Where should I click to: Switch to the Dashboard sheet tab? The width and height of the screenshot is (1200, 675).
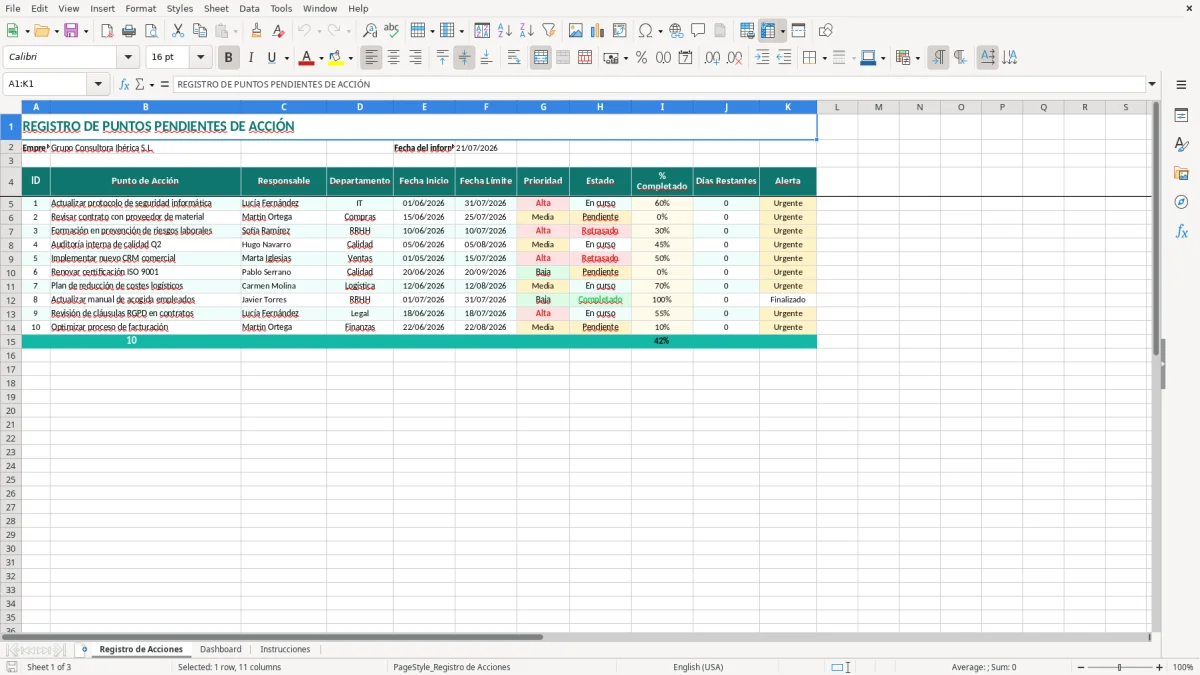click(220, 649)
